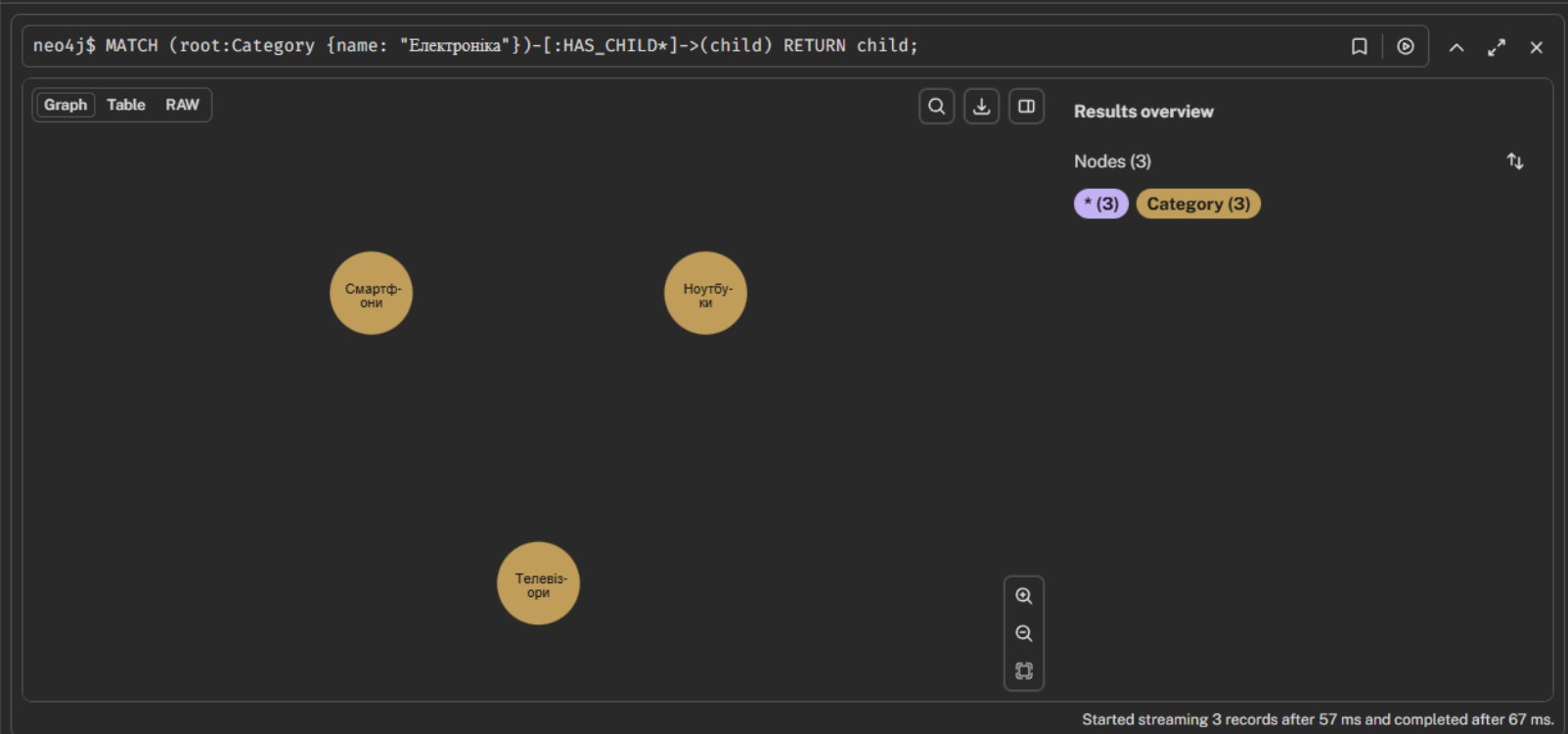Viewport: 1568px width, 734px height.
Task: Save query to favorites with bookmark icon
Action: click(1359, 47)
